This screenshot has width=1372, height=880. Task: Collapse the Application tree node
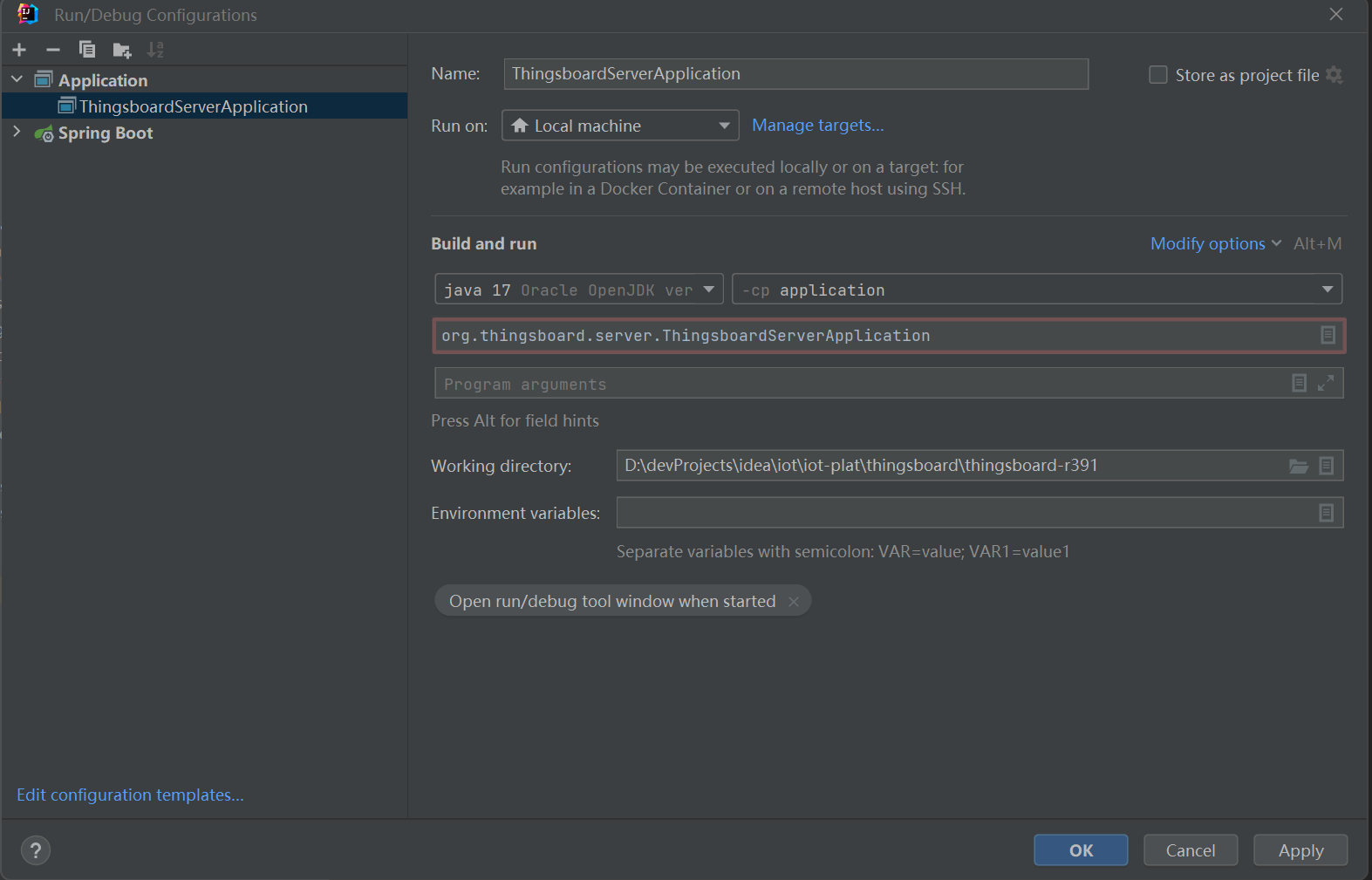point(17,79)
